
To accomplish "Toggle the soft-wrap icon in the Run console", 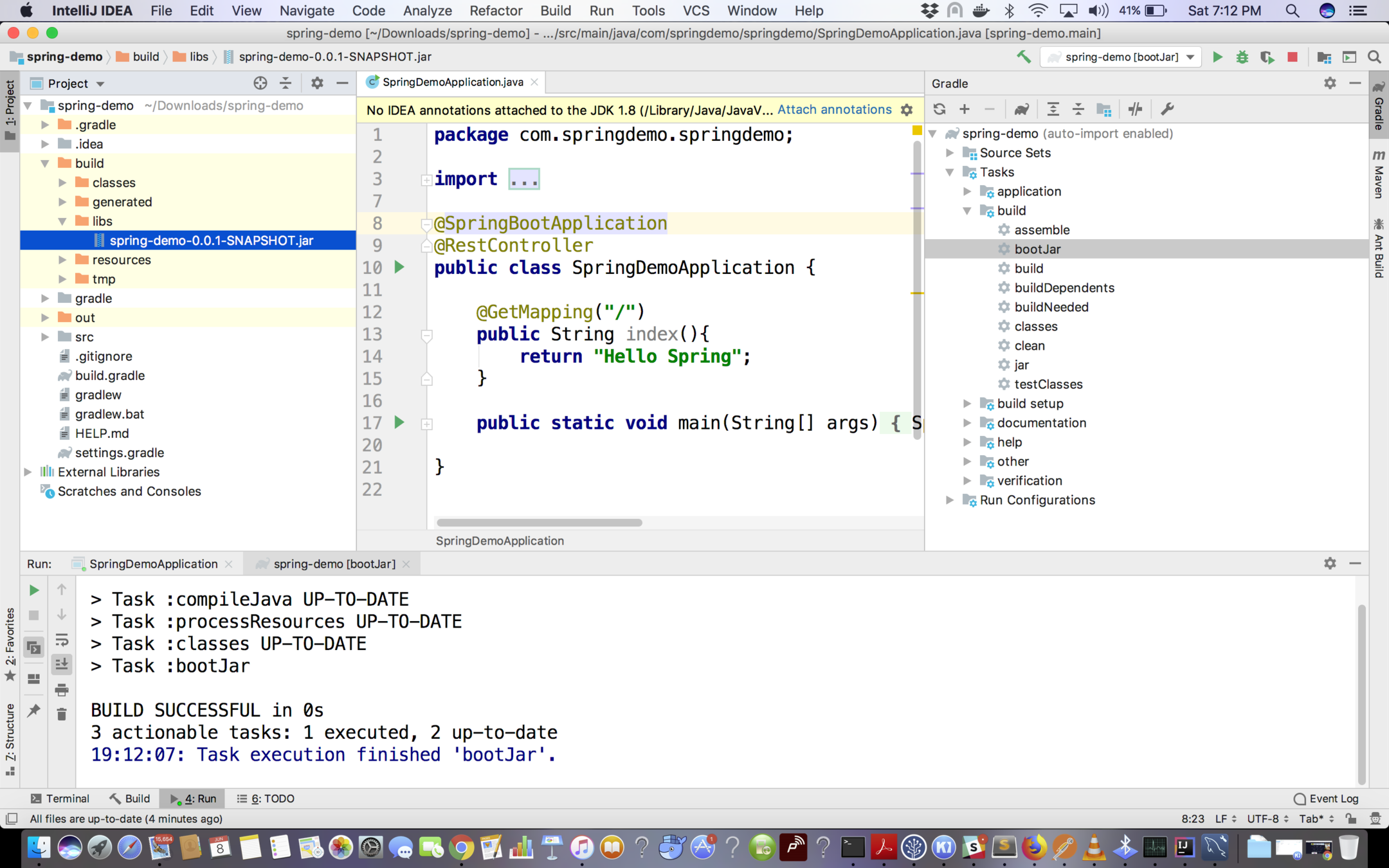I will [62, 640].
